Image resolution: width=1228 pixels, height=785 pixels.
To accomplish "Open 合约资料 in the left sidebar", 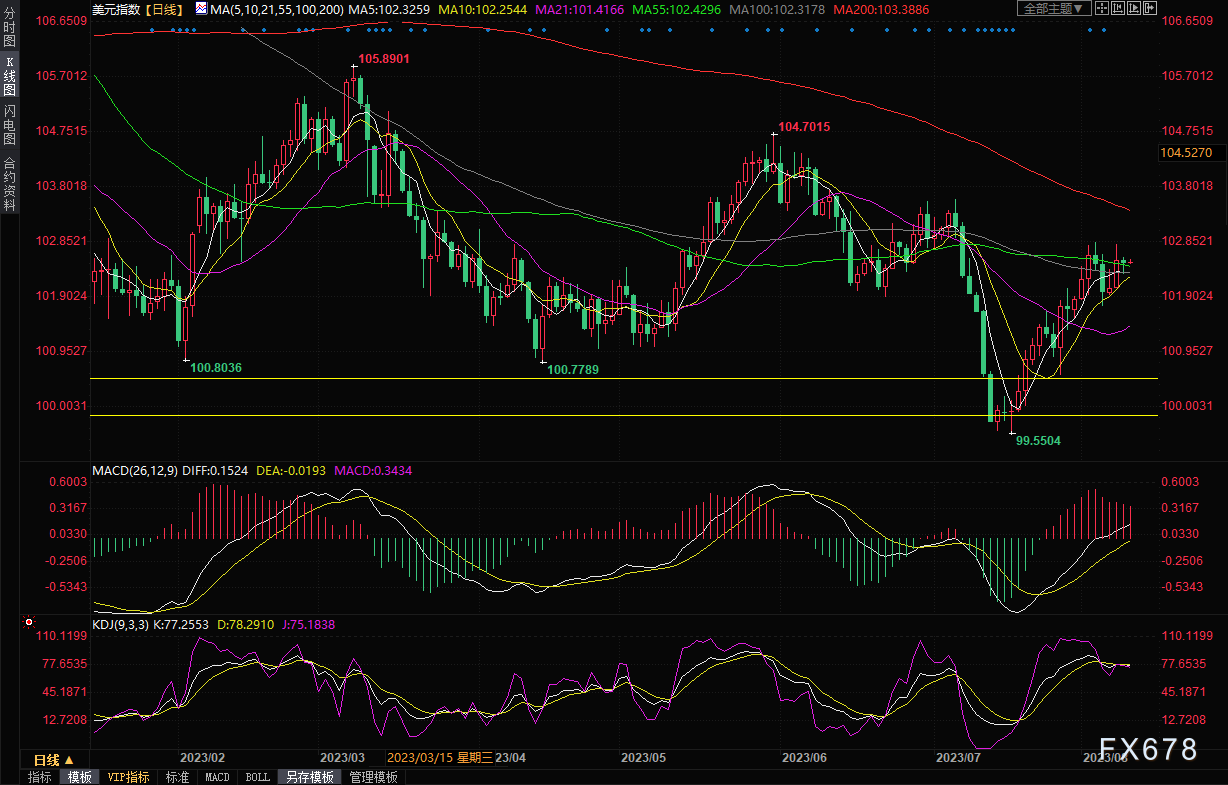I will point(9,184).
